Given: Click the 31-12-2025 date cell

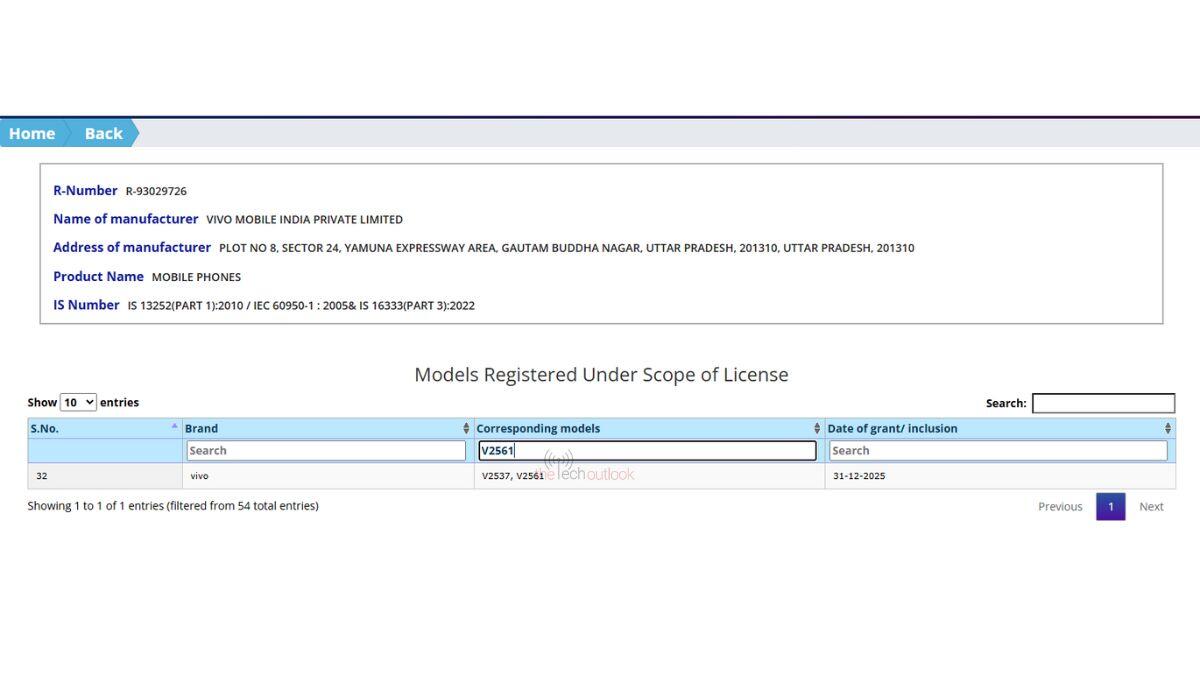Looking at the screenshot, I should pyautogui.click(x=859, y=476).
